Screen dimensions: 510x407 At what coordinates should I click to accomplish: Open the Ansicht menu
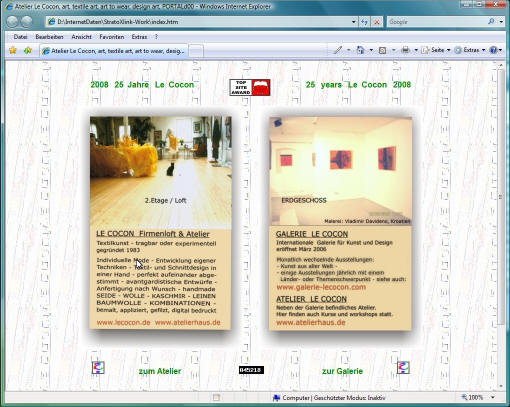pyautogui.click(x=81, y=37)
